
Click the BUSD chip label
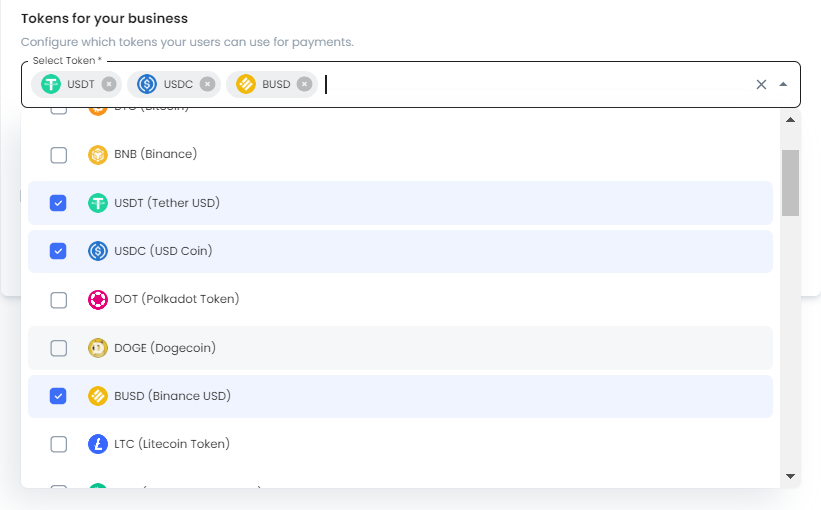click(276, 84)
